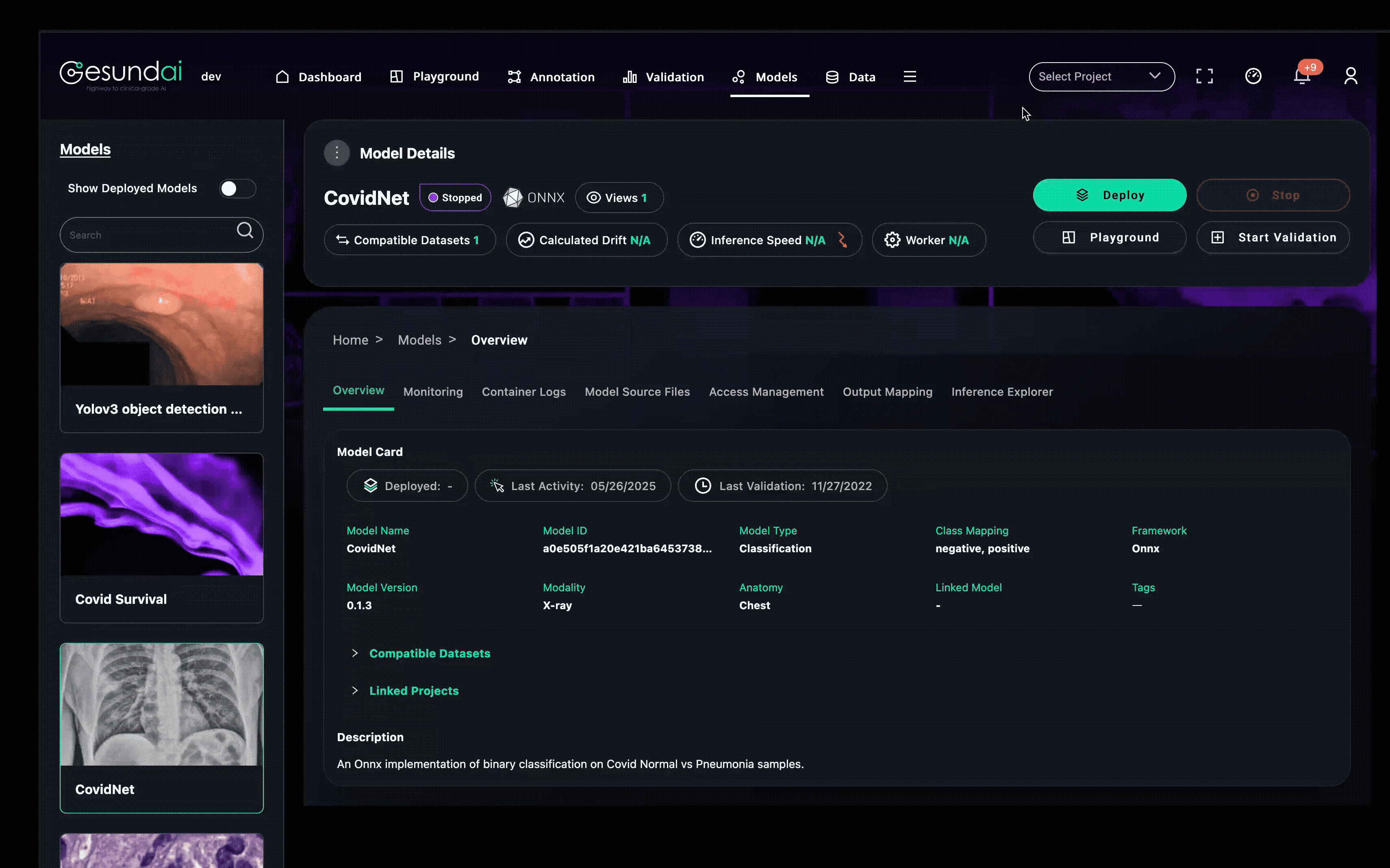Viewport: 1390px width, 868px height.
Task: Click the Data database icon
Action: [832, 77]
